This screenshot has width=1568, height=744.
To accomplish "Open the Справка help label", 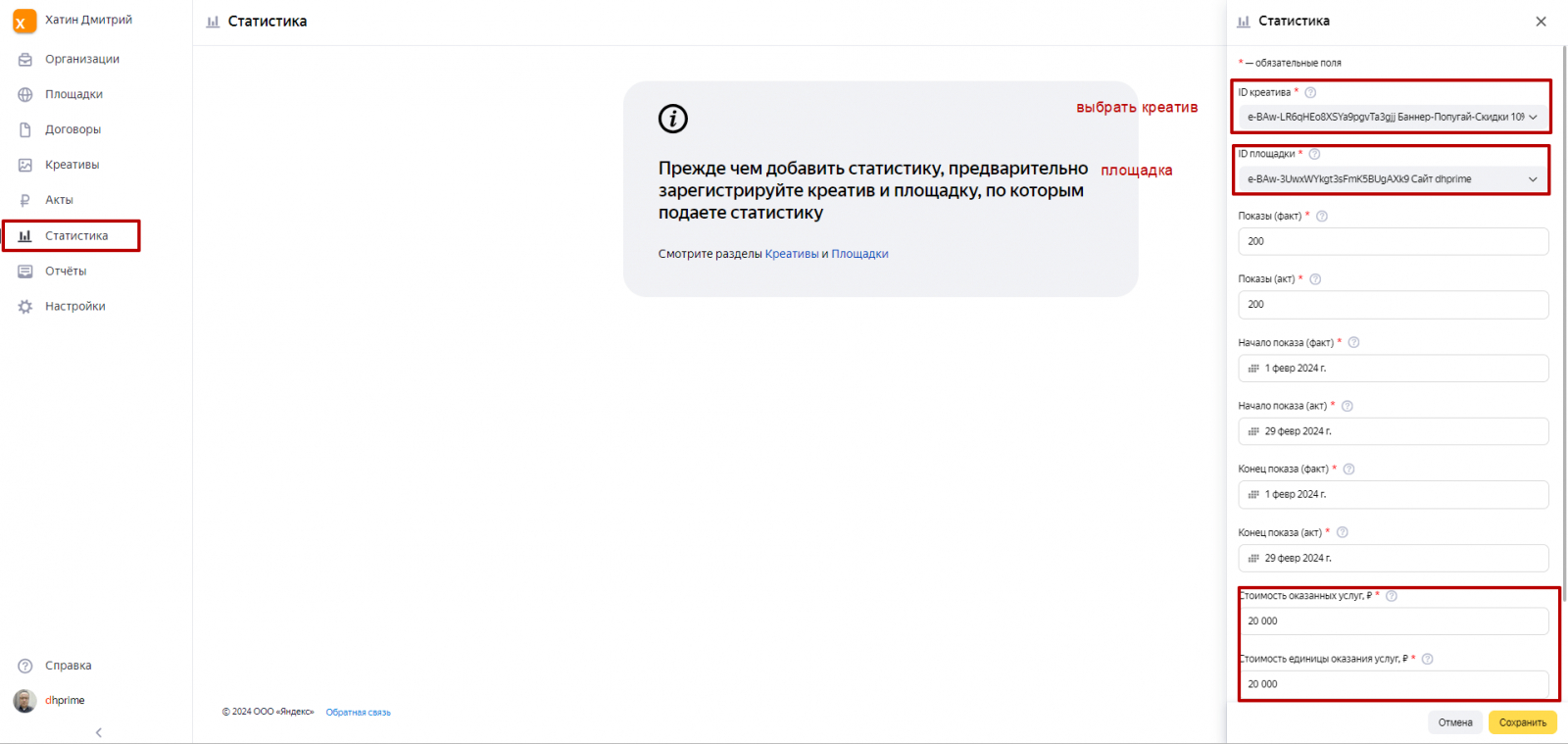I will pyautogui.click(x=69, y=666).
